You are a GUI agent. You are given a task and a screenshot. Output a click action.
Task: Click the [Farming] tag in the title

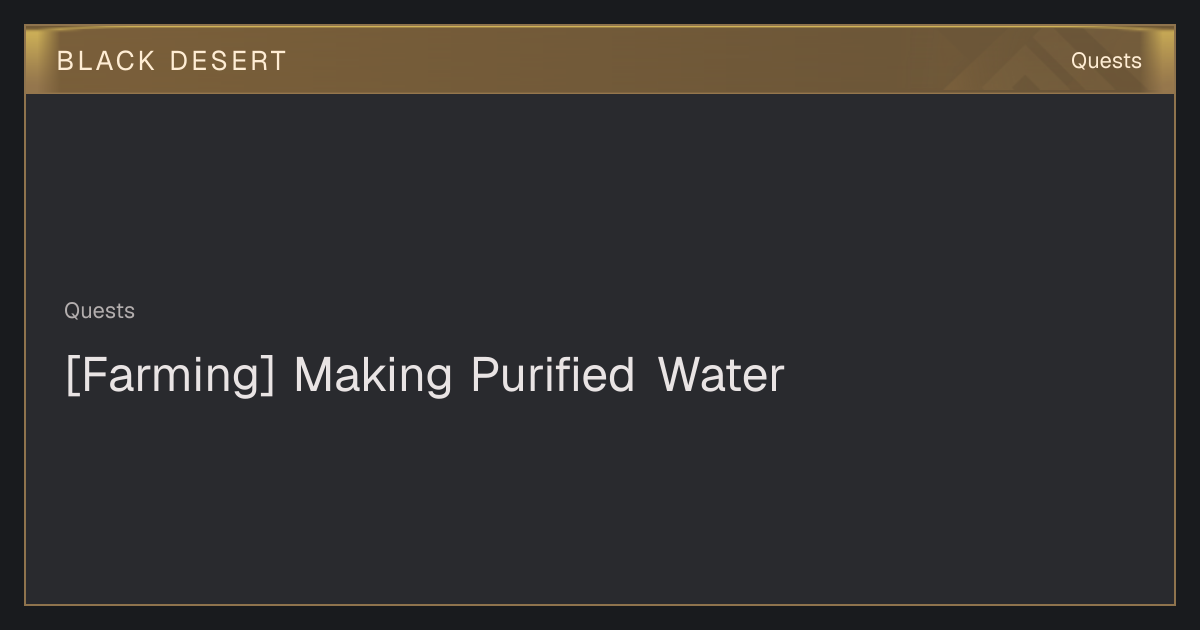[170, 375]
